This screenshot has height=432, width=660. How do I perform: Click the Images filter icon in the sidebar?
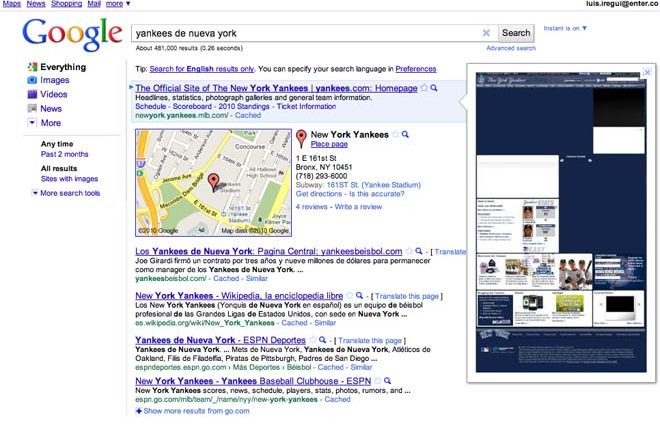32,80
